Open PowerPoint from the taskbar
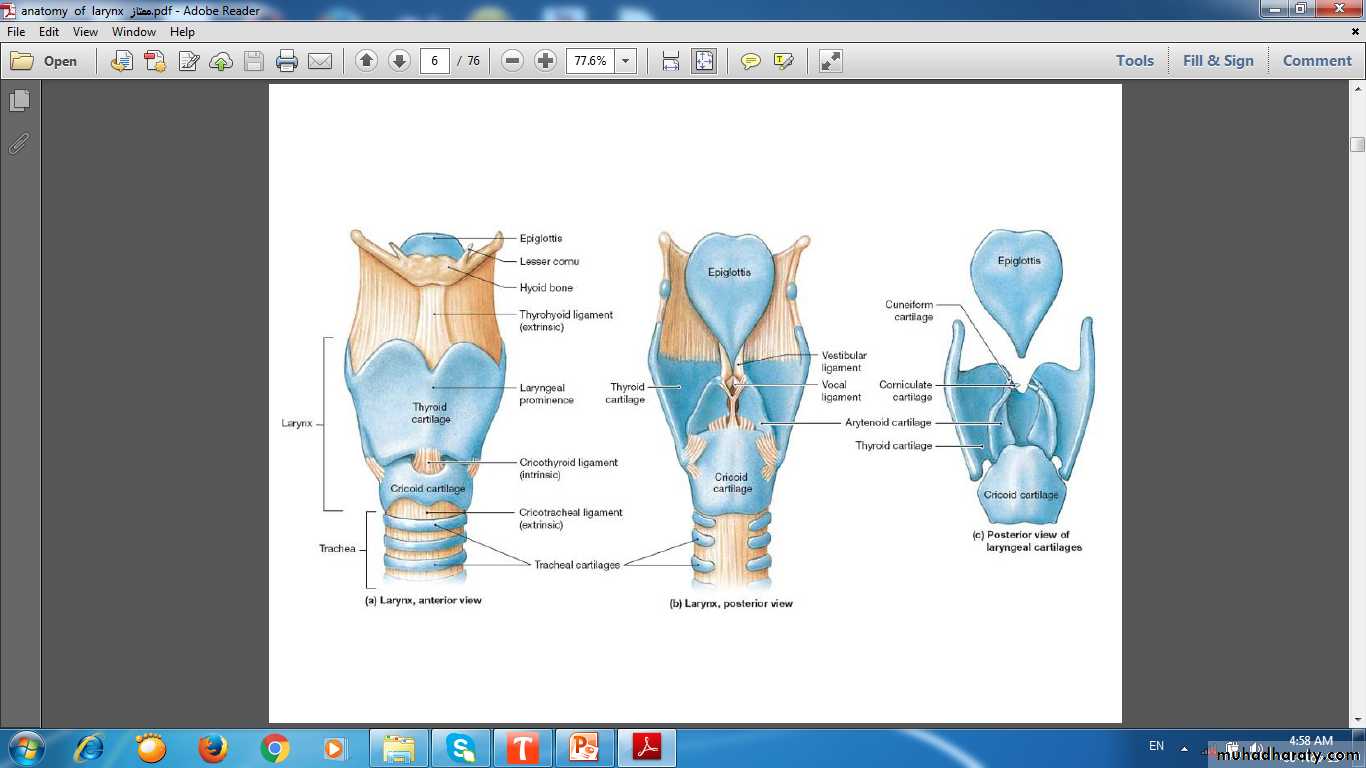Viewport: 1366px width, 768px height. [584, 747]
